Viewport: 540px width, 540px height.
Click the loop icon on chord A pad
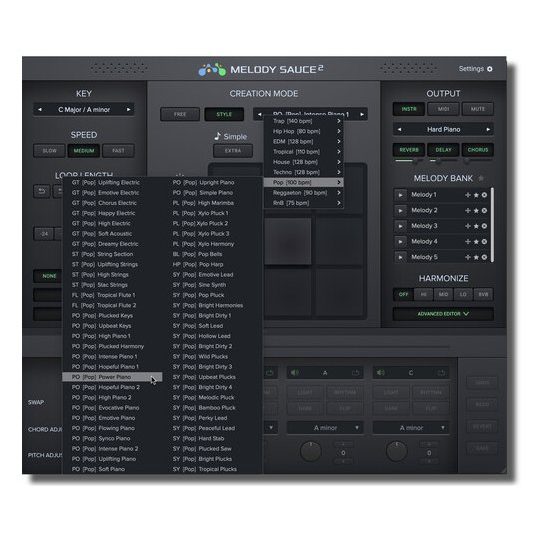pos(355,373)
